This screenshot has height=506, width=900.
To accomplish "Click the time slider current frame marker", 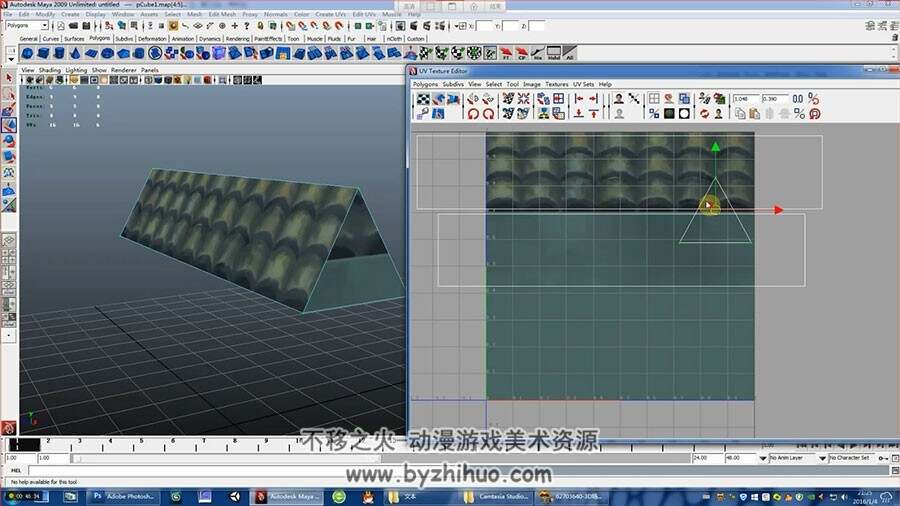I will tap(24, 445).
